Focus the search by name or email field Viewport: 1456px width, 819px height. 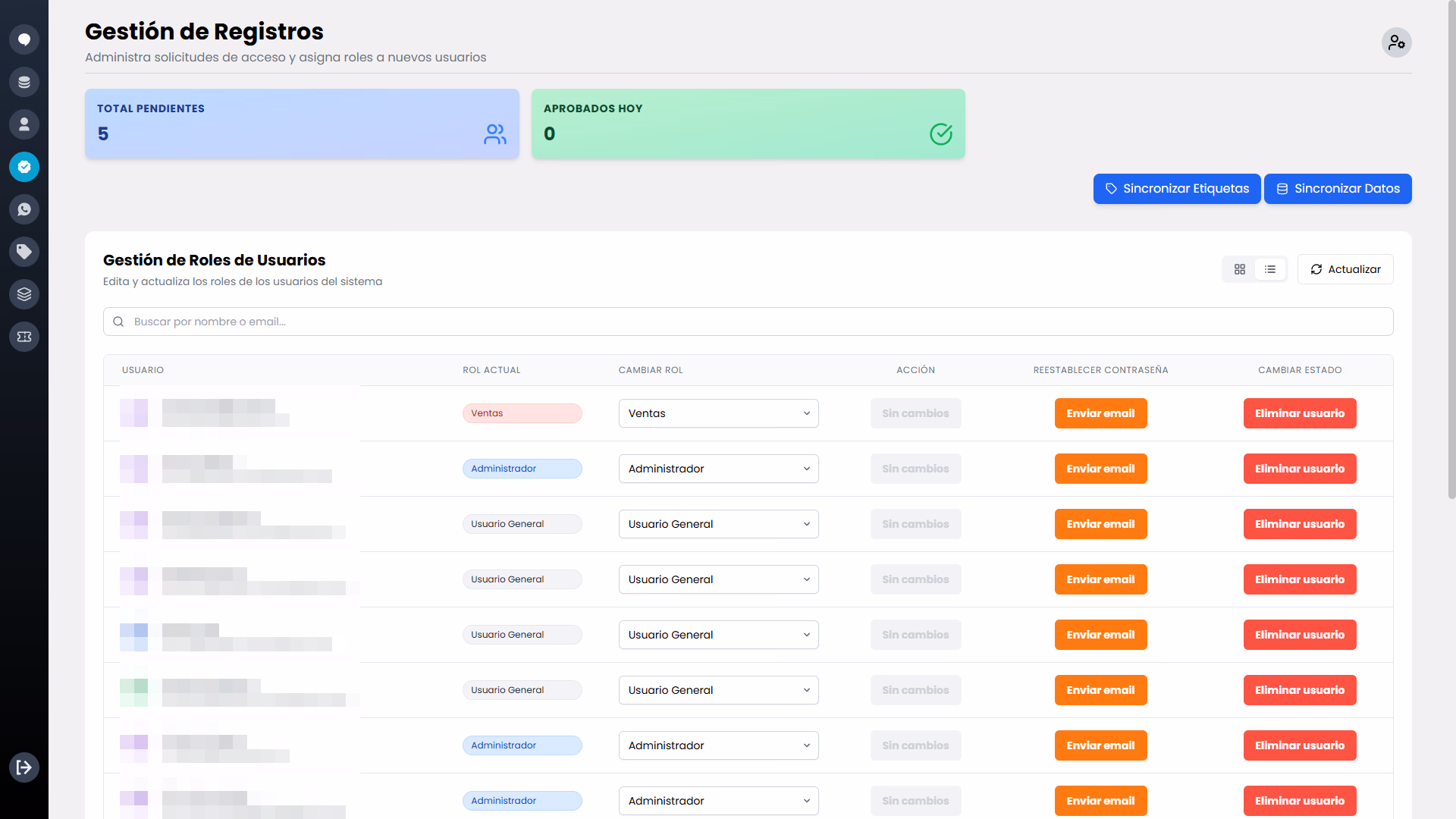[748, 322]
